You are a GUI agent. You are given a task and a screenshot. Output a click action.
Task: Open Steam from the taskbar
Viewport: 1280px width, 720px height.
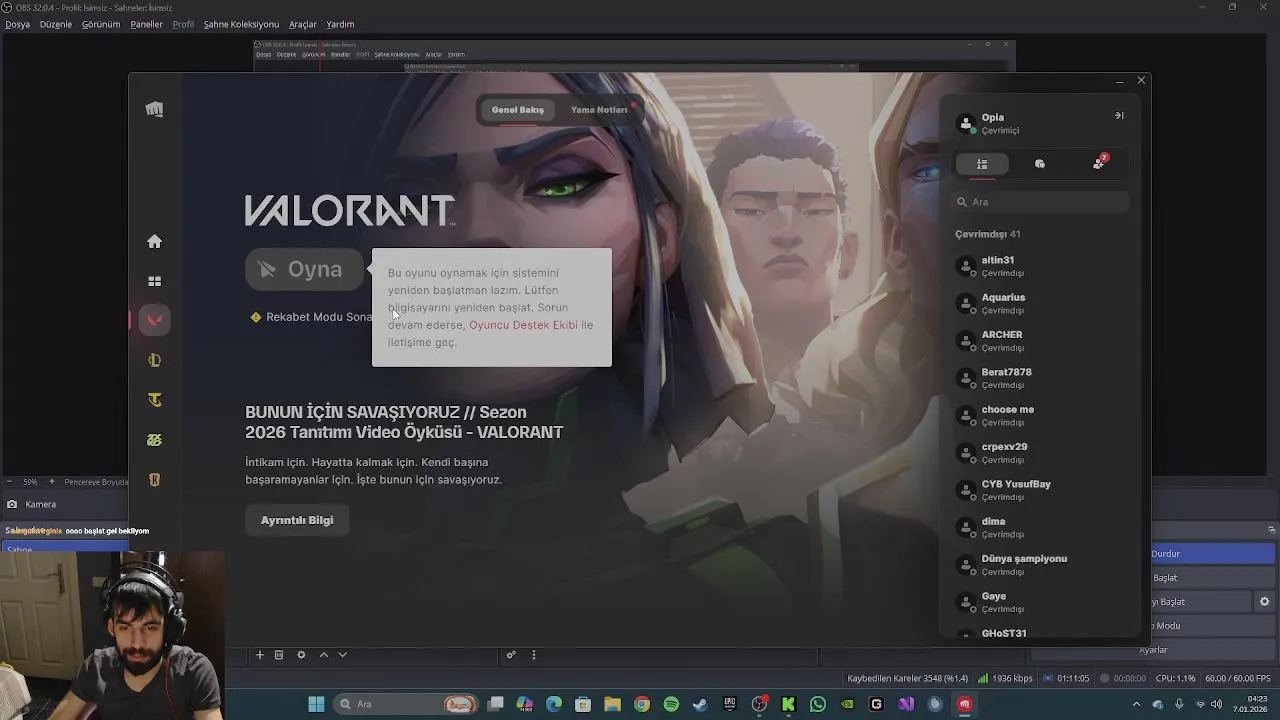coord(700,704)
